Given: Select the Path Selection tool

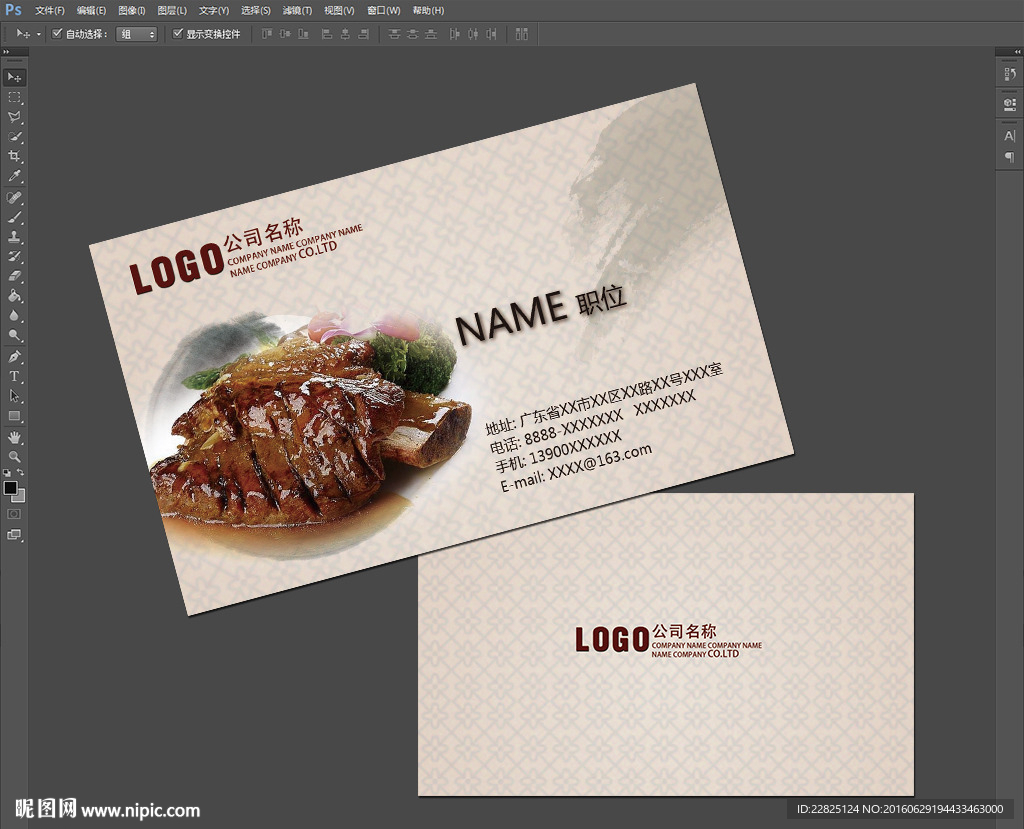Looking at the screenshot, I should click(x=14, y=396).
